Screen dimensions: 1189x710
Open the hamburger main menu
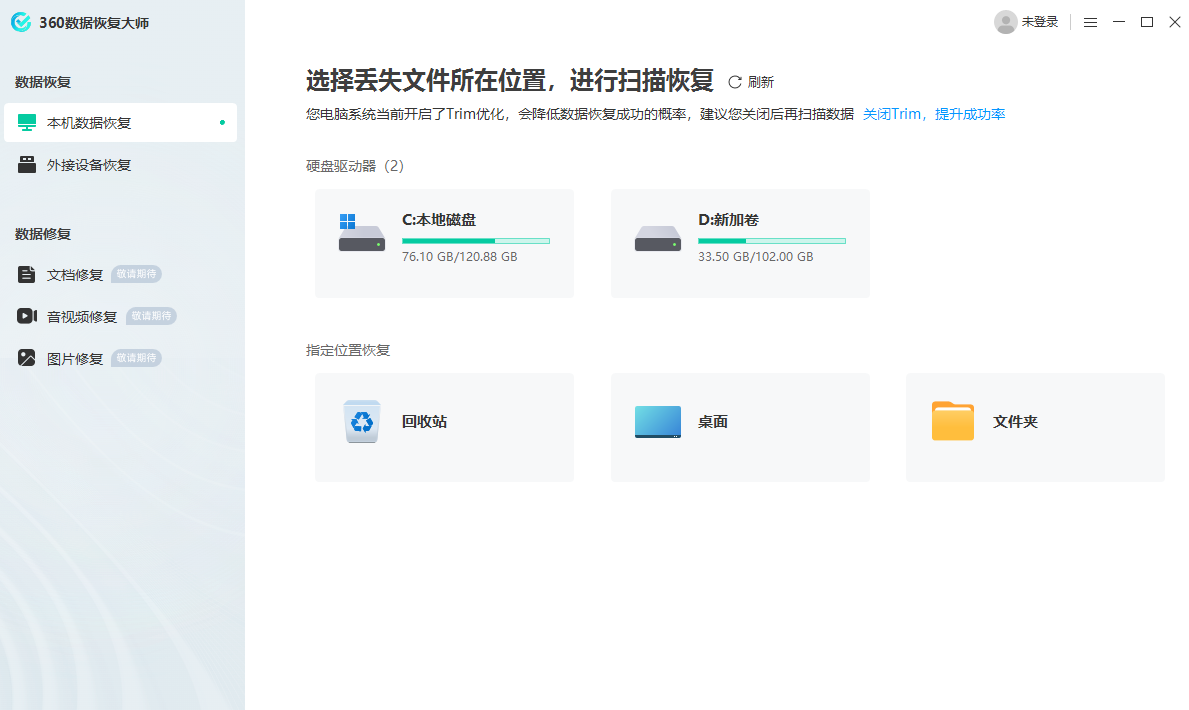[x=1090, y=21]
